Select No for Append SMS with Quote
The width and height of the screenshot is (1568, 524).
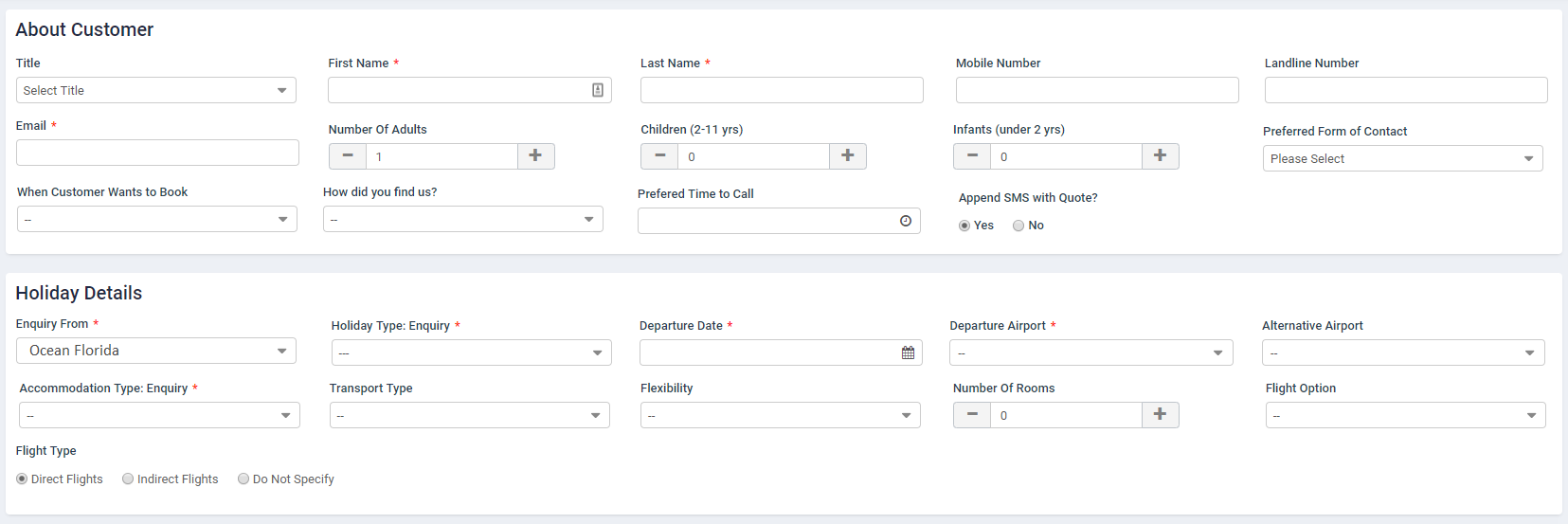click(1018, 226)
